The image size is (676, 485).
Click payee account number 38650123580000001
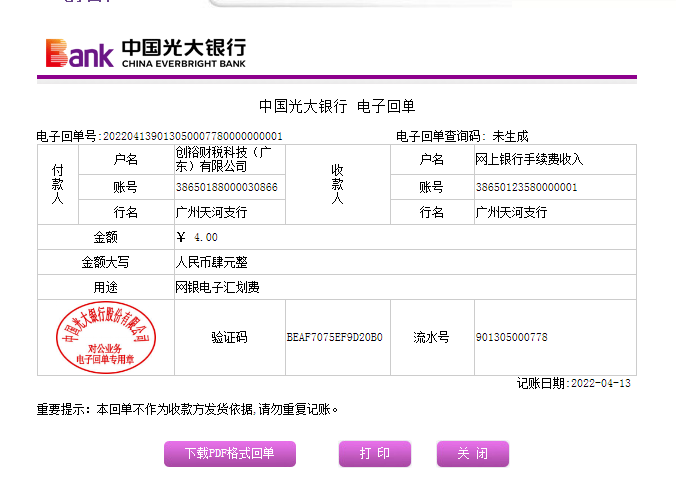[526, 187]
